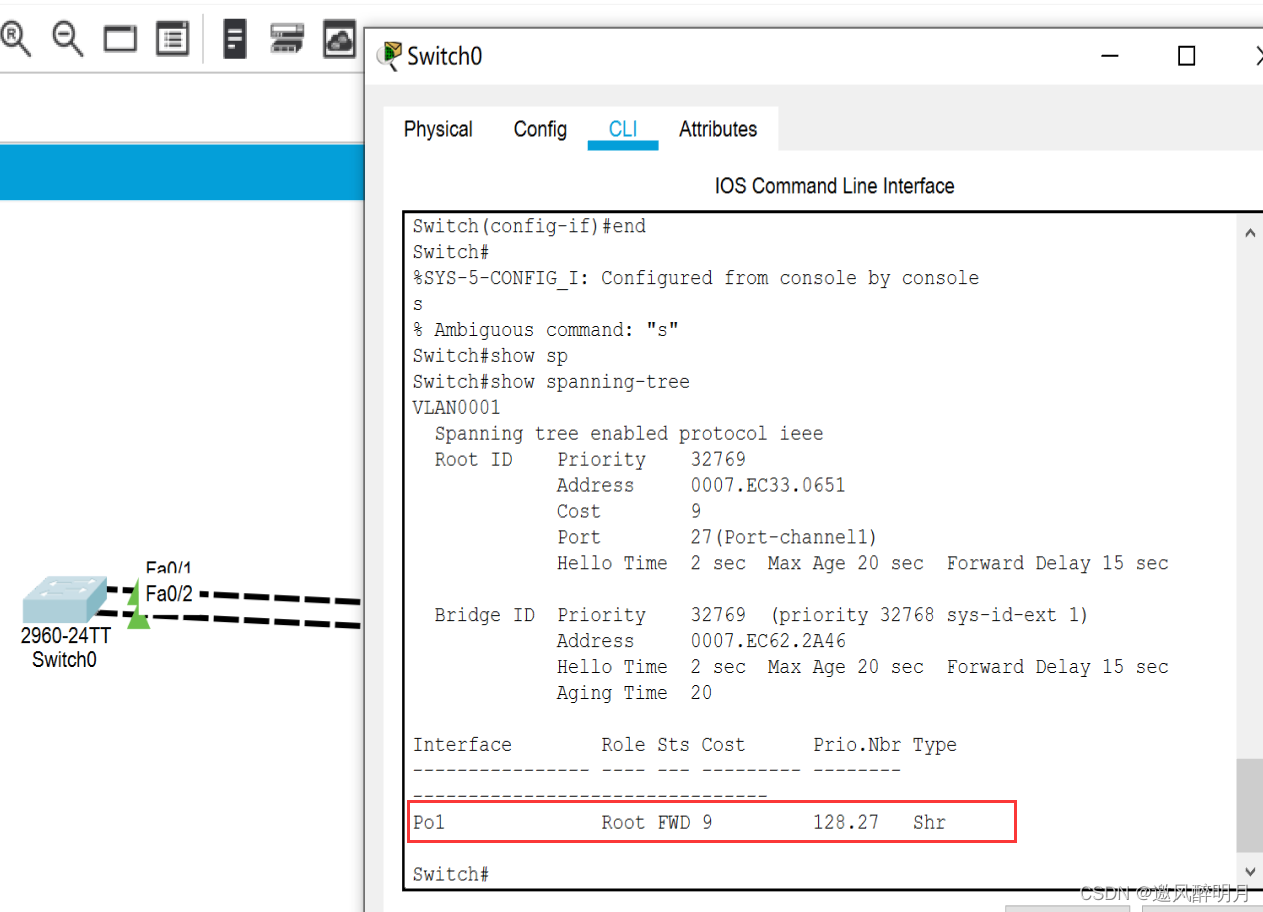Screen dimensions: 1263x912
Task: Click the 27(Port-channel1) port value
Action: pyautogui.click(x=784, y=537)
